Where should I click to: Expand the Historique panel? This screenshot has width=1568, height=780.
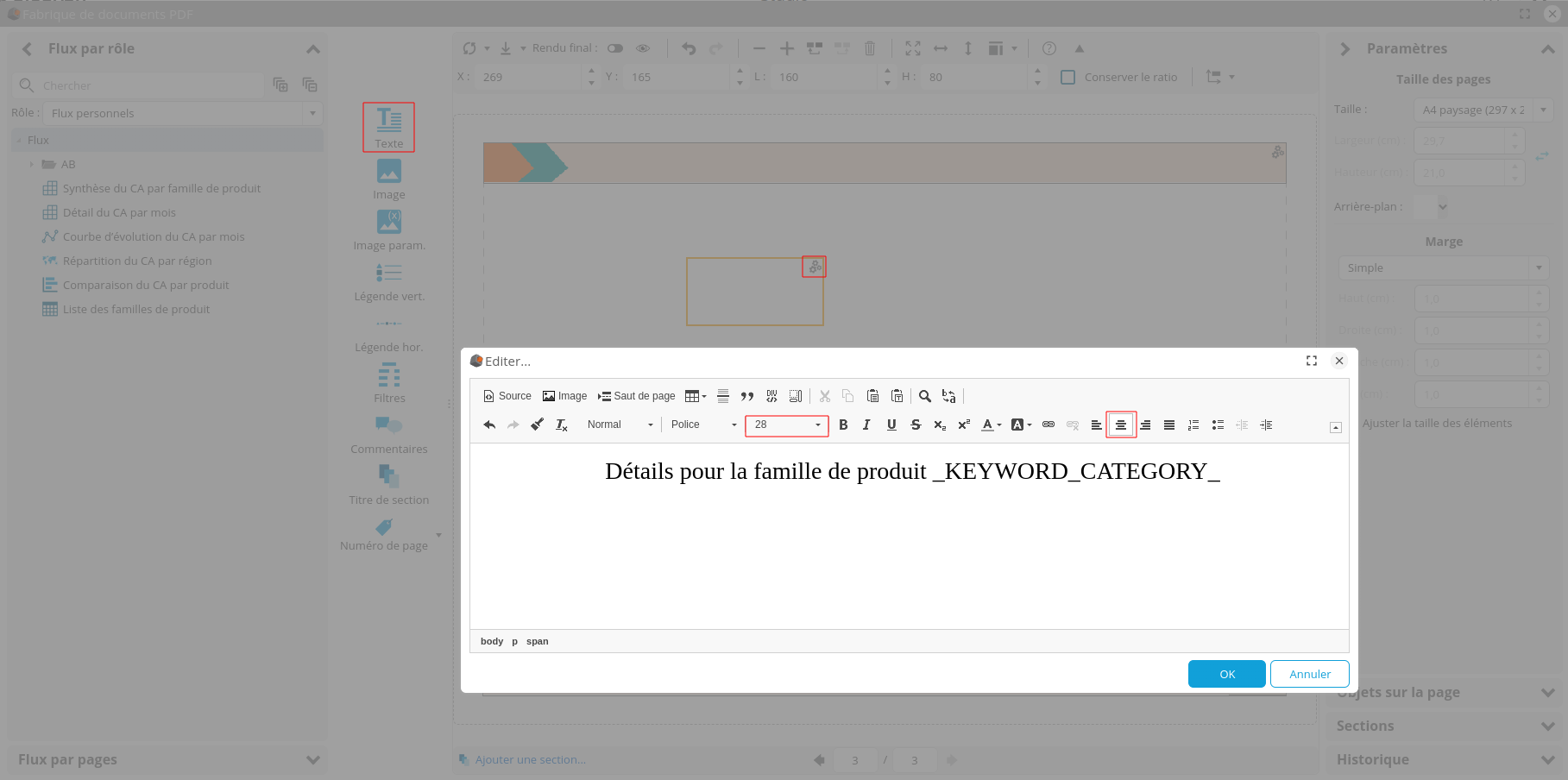(1548, 760)
